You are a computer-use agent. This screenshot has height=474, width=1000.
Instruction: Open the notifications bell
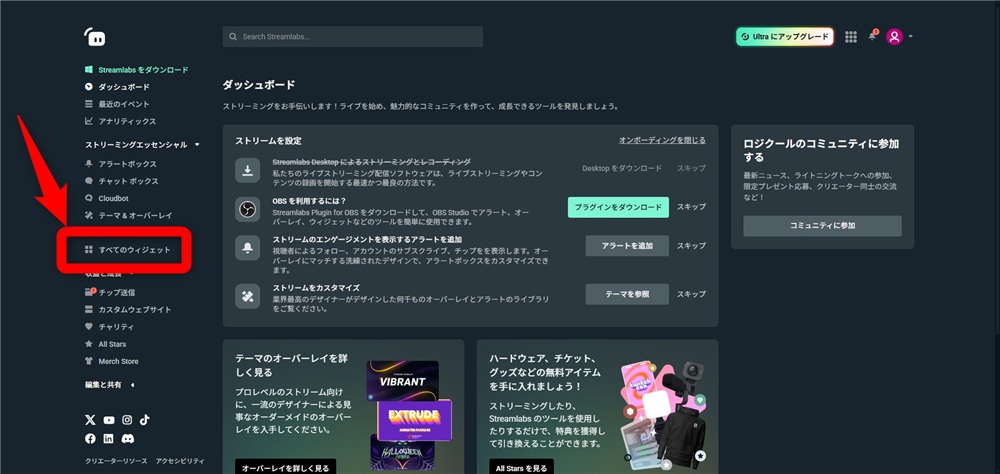tap(872, 36)
